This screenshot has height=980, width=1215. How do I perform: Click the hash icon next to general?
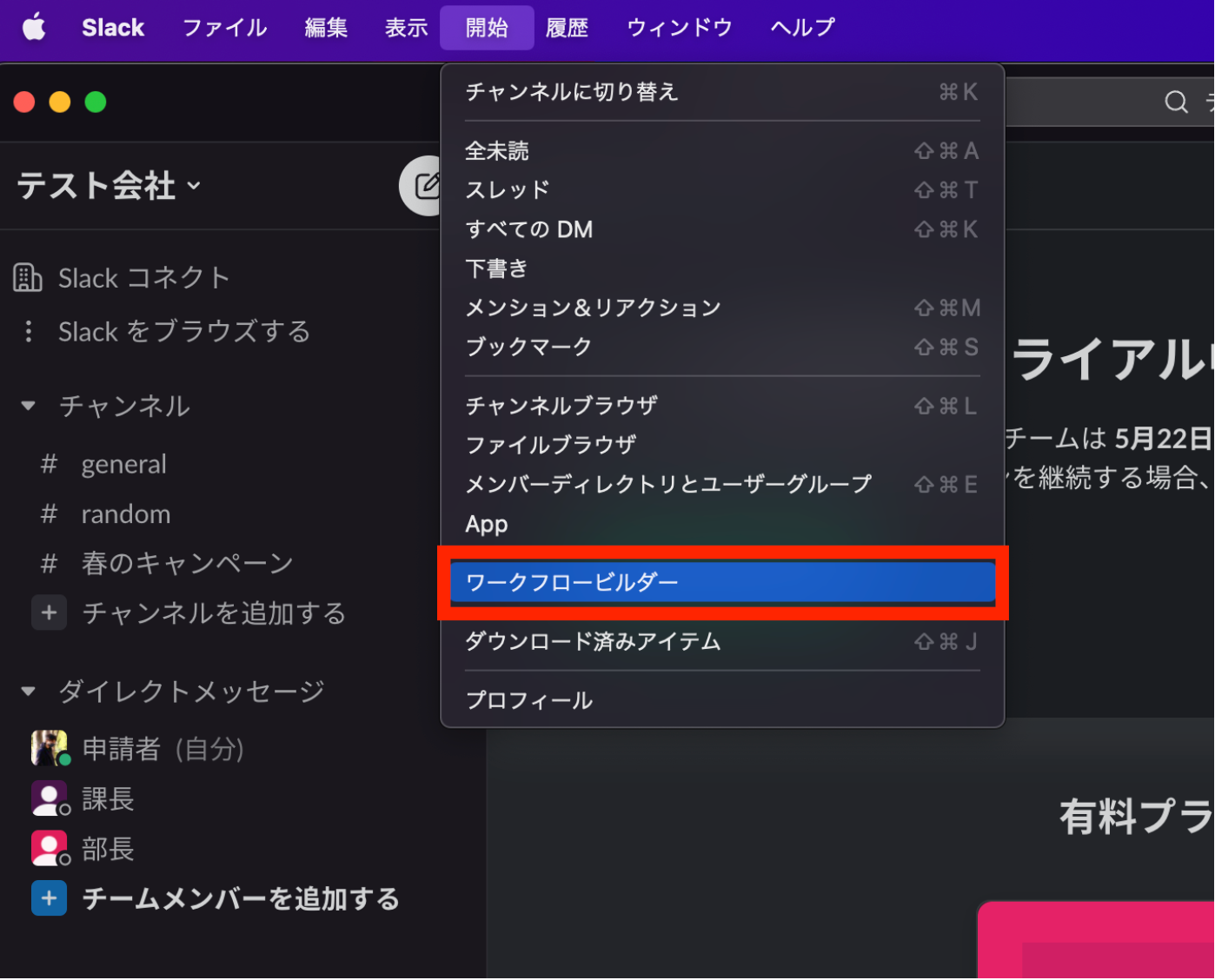(x=49, y=464)
